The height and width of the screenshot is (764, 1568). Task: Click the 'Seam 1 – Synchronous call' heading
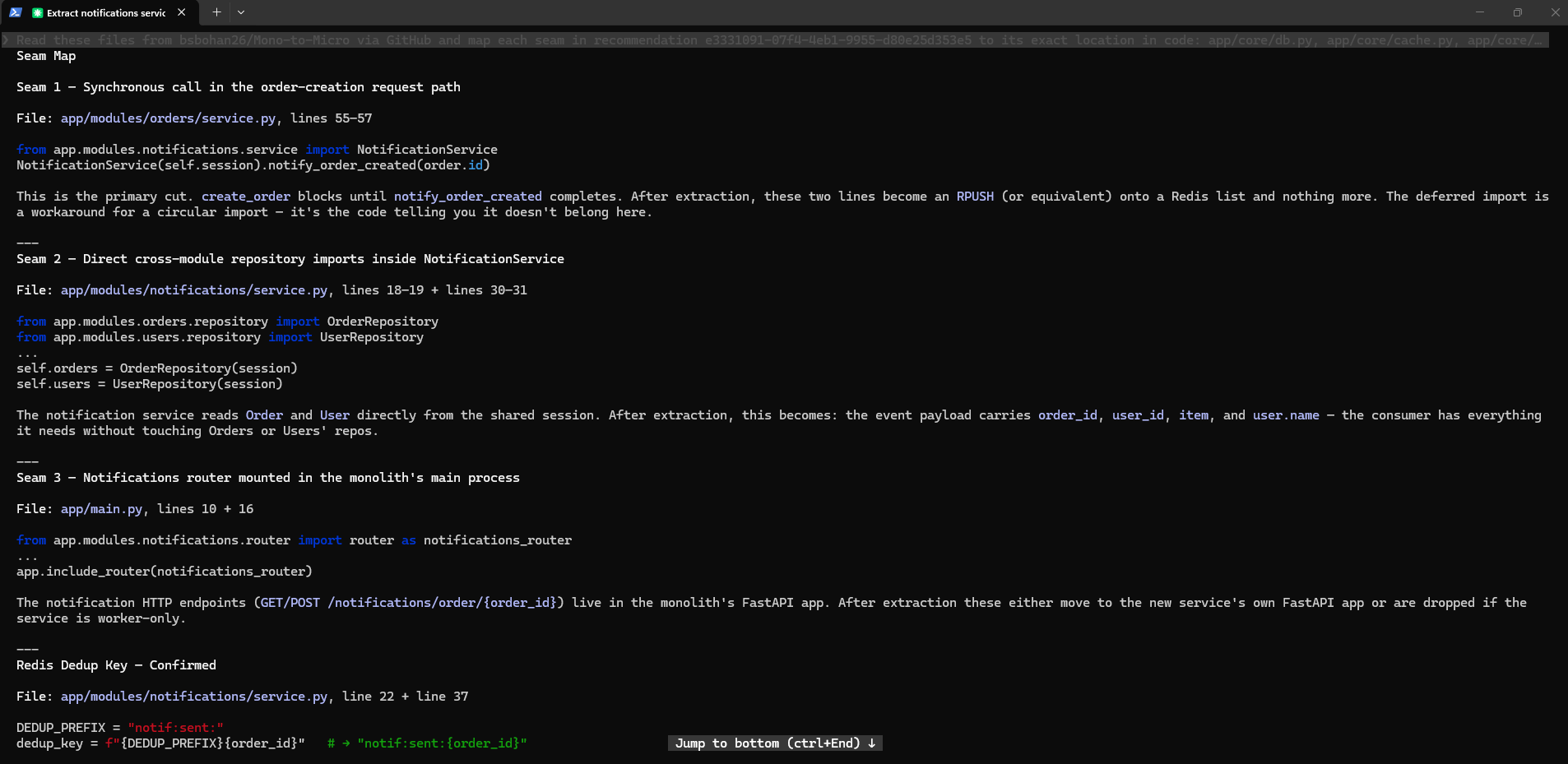click(239, 87)
